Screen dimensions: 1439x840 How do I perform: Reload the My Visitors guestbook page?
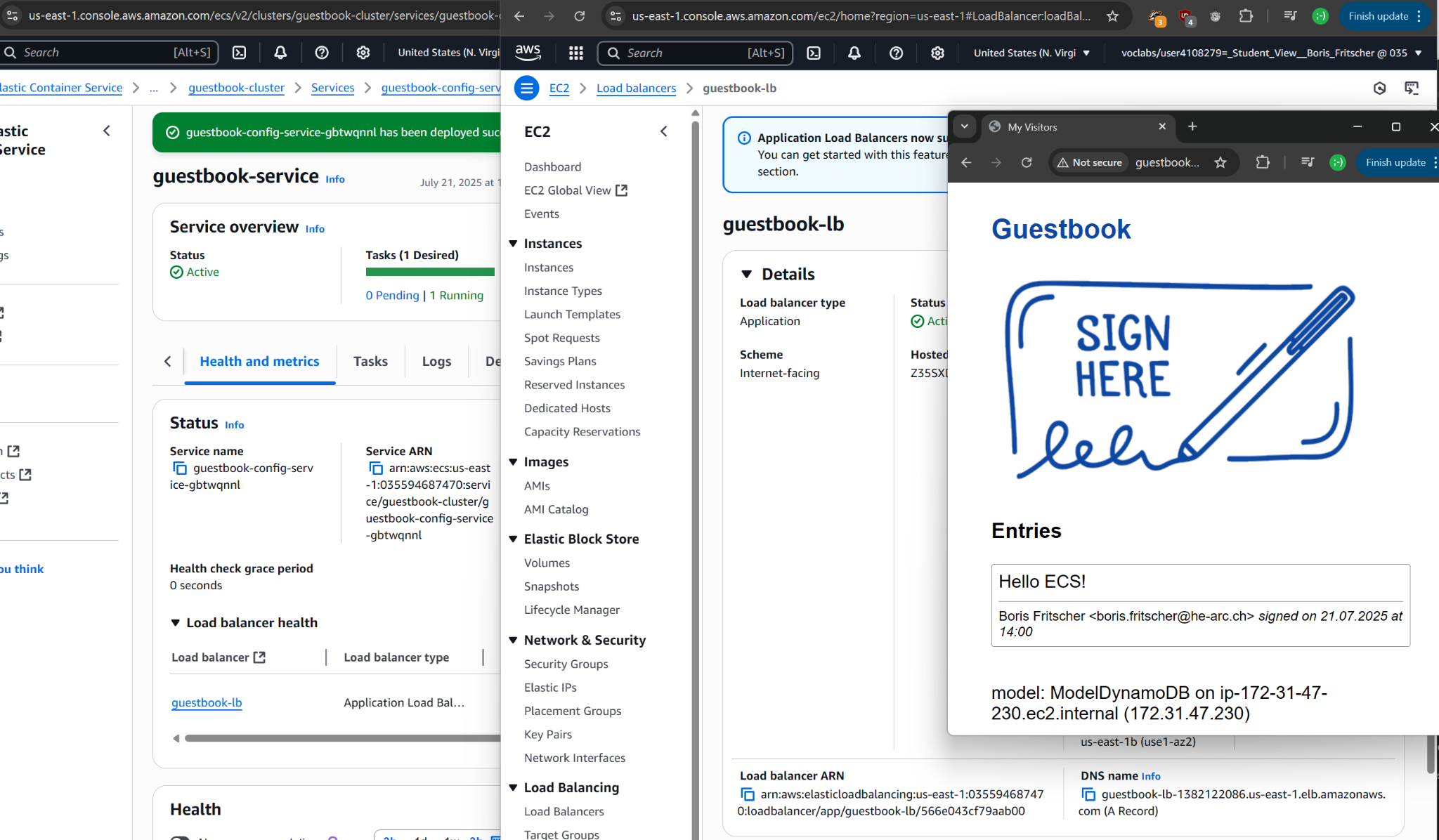click(1027, 162)
